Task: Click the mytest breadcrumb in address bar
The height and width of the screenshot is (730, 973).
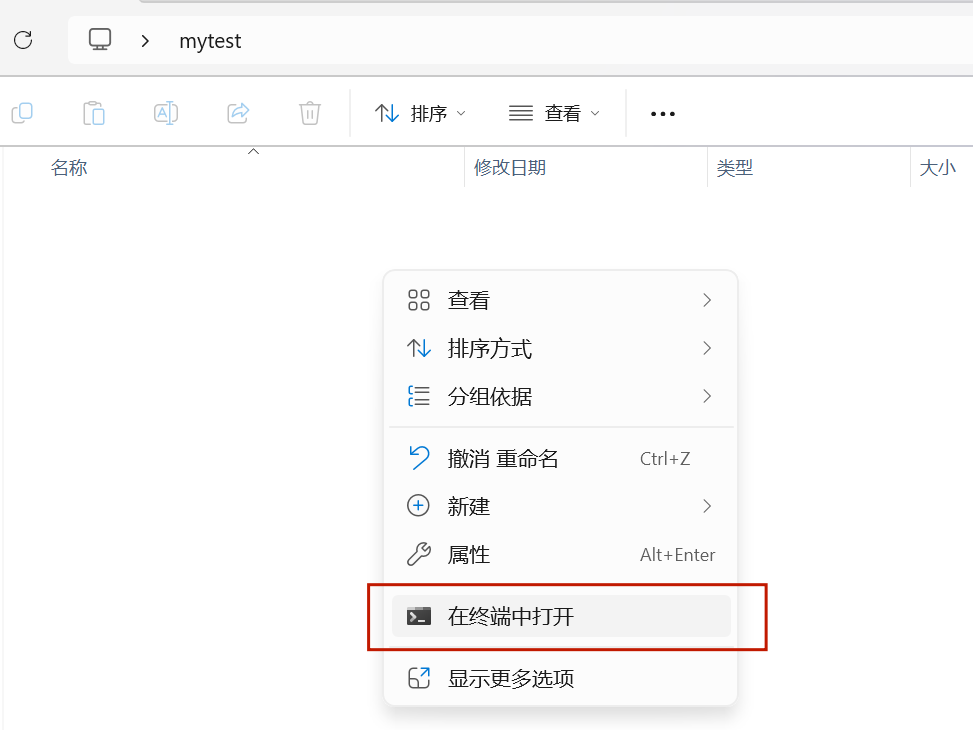Action: pyautogui.click(x=210, y=41)
